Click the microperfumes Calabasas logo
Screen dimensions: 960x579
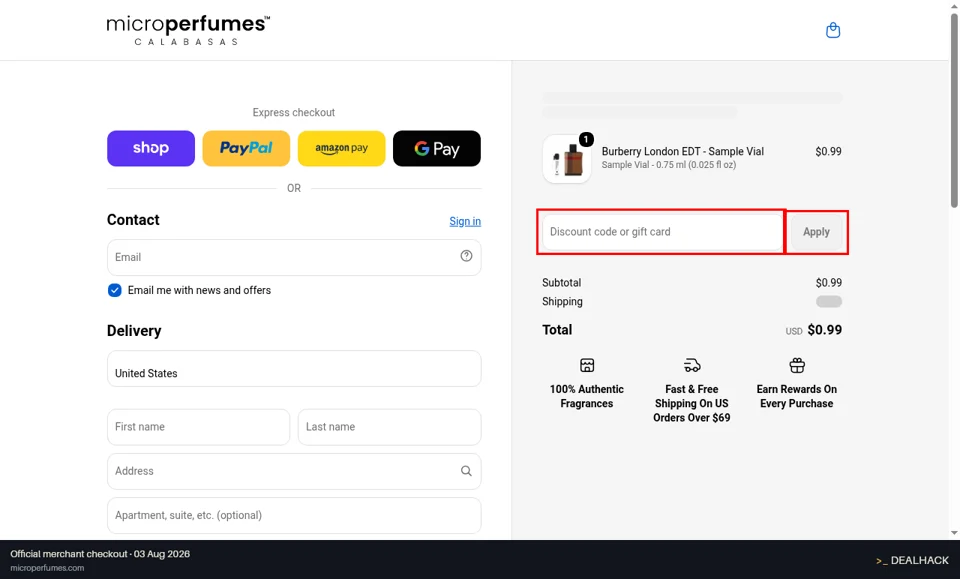tap(188, 30)
